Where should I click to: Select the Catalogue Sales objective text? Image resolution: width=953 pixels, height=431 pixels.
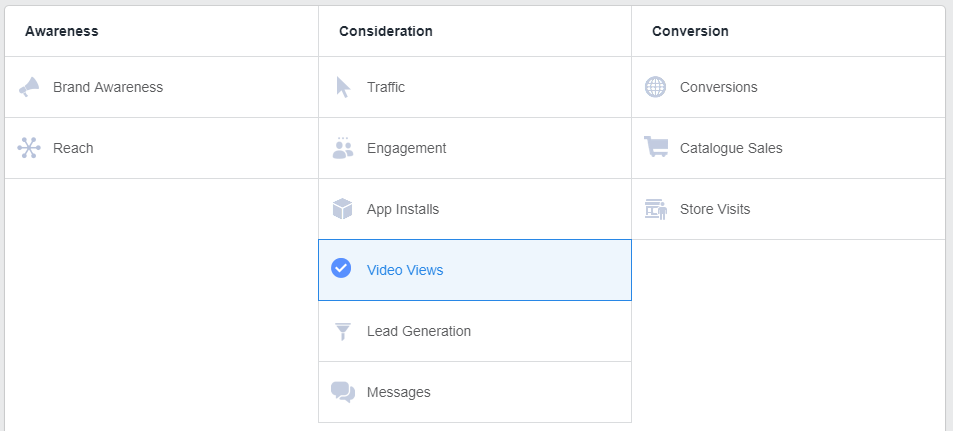coord(731,148)
